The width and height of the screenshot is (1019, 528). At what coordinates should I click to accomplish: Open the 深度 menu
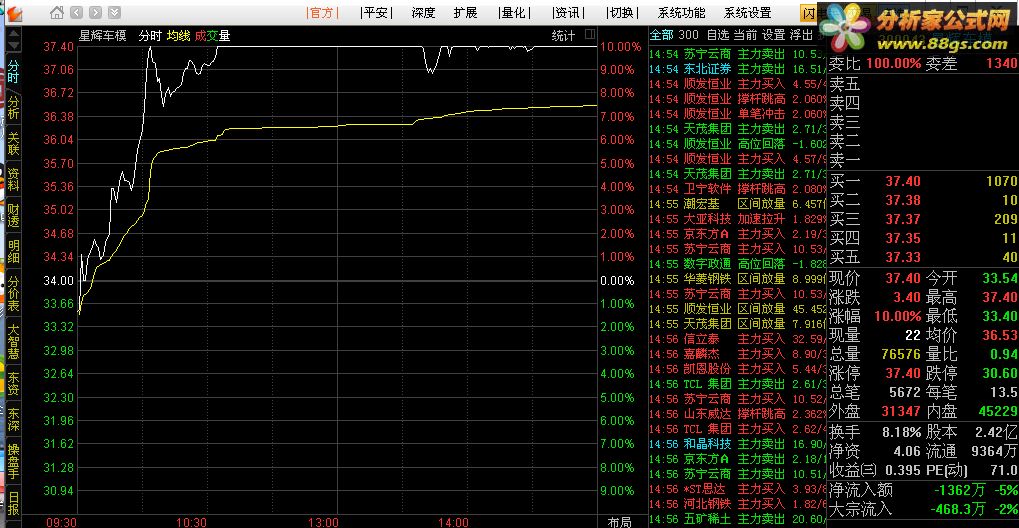click(x=424, y=13)
